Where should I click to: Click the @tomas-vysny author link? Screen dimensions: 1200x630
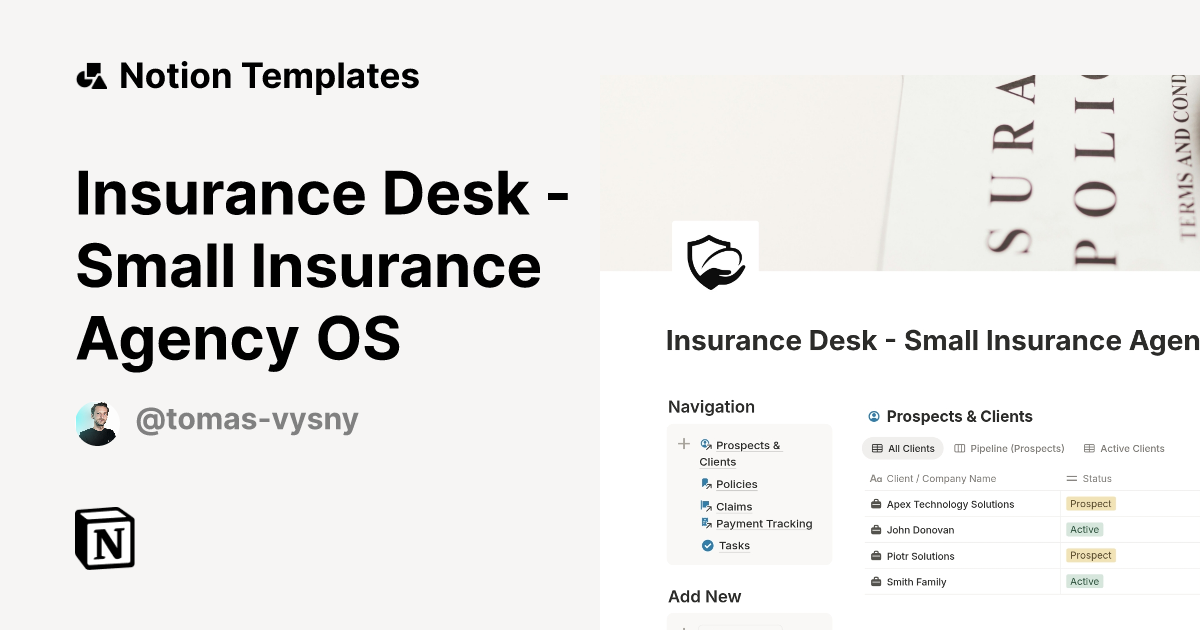pyautogui.click(x=247, y=419)
